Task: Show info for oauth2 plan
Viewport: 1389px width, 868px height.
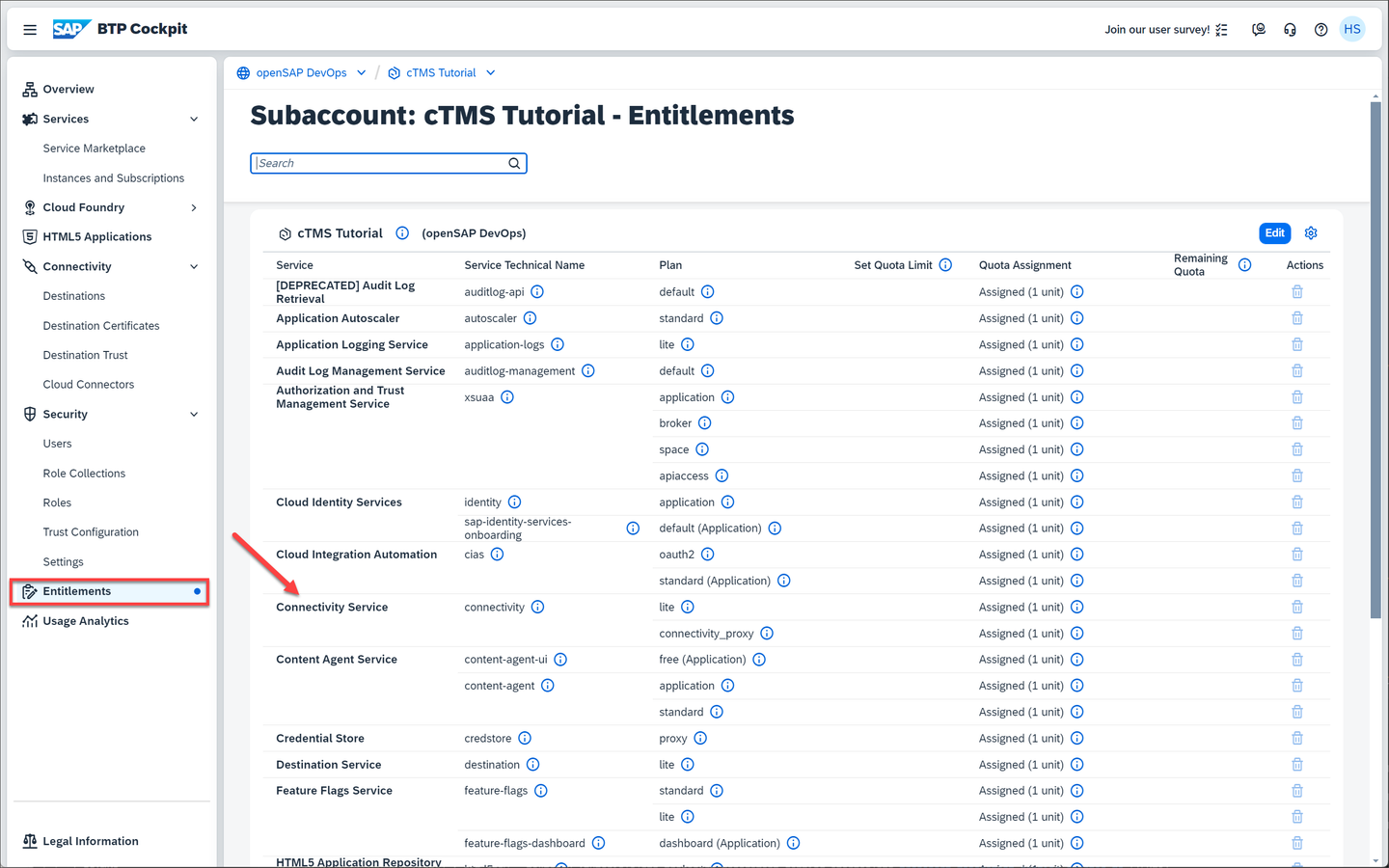Action: click(707, 555)
